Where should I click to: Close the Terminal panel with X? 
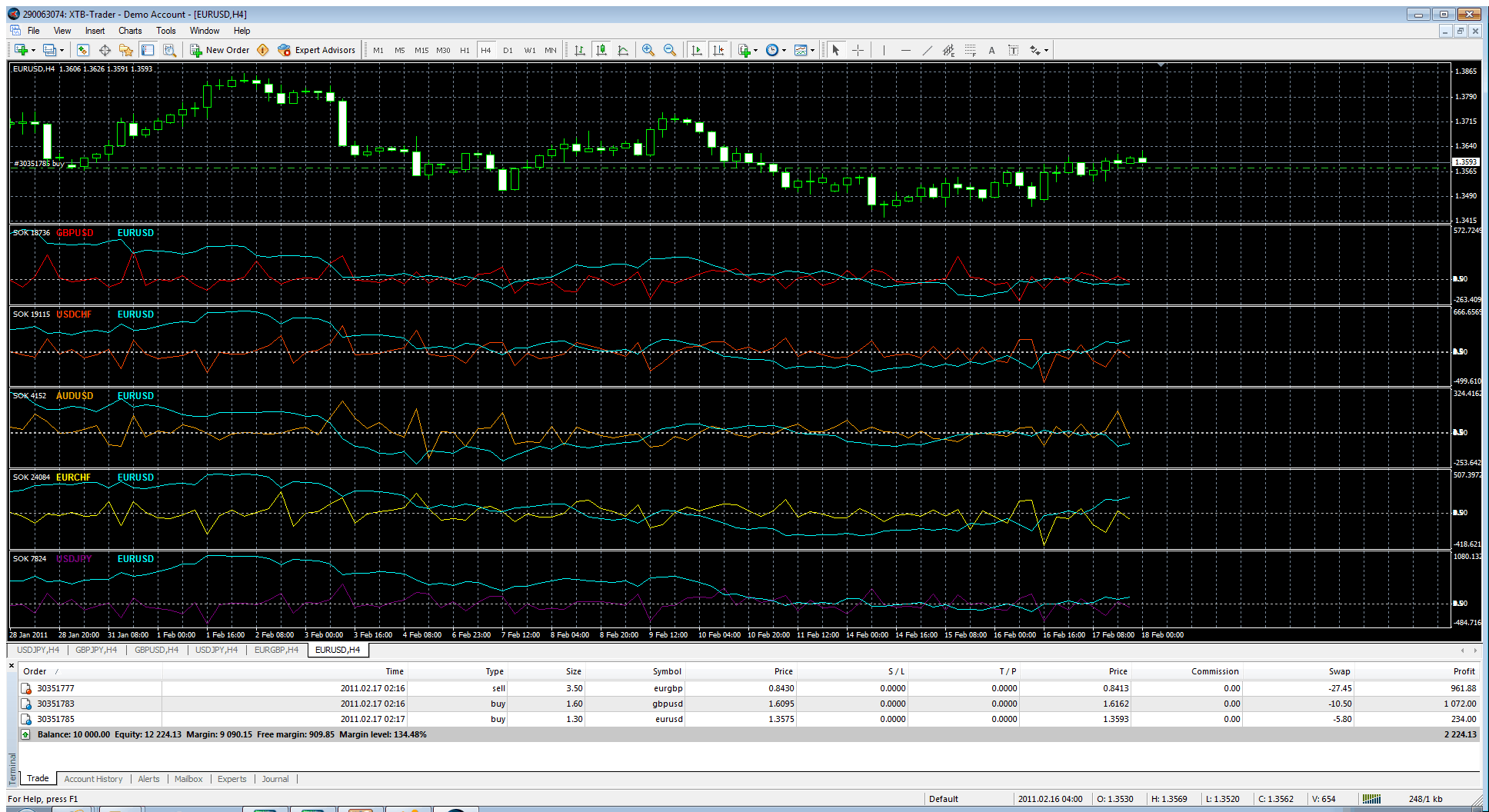click(x=12, y=666)
